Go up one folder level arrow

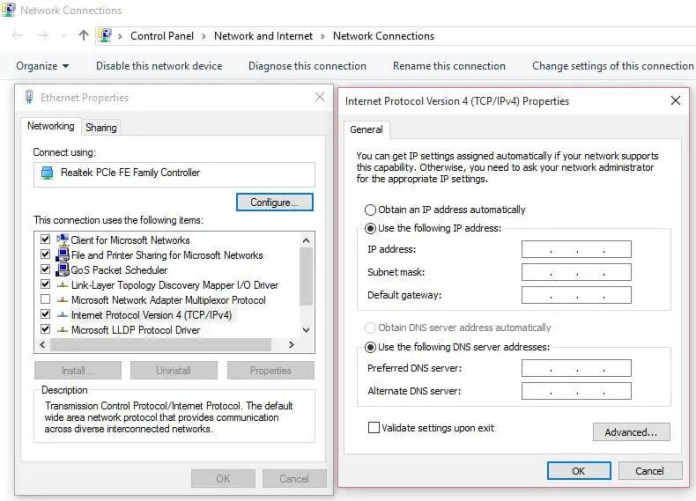click(x=83, y=36)
